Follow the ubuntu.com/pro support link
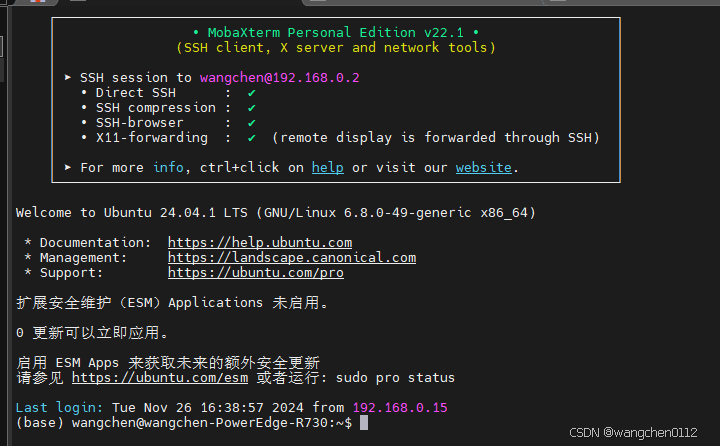 point(256,273)
